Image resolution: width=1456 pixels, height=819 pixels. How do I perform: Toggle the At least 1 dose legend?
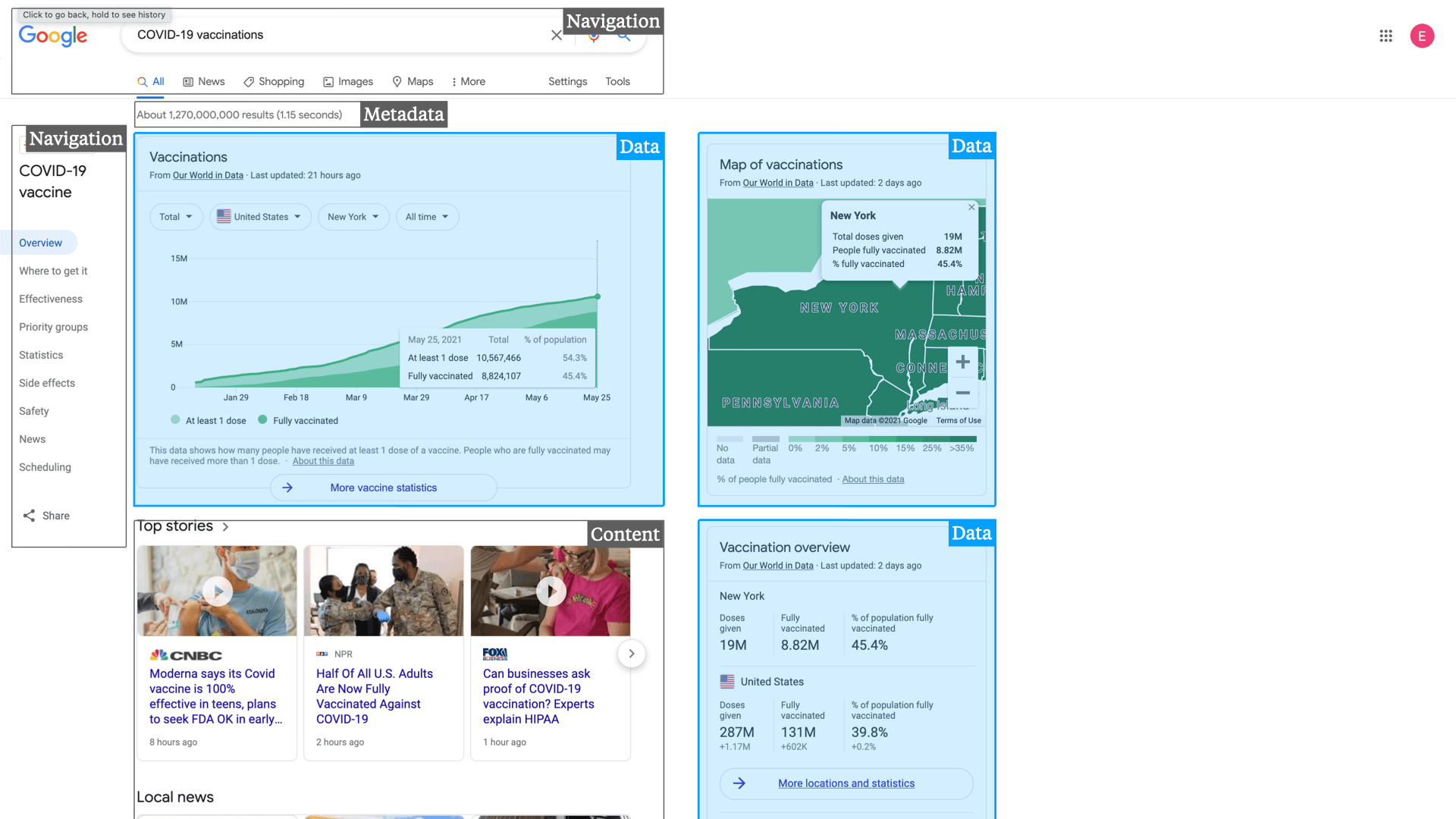(x=209, y=420)
